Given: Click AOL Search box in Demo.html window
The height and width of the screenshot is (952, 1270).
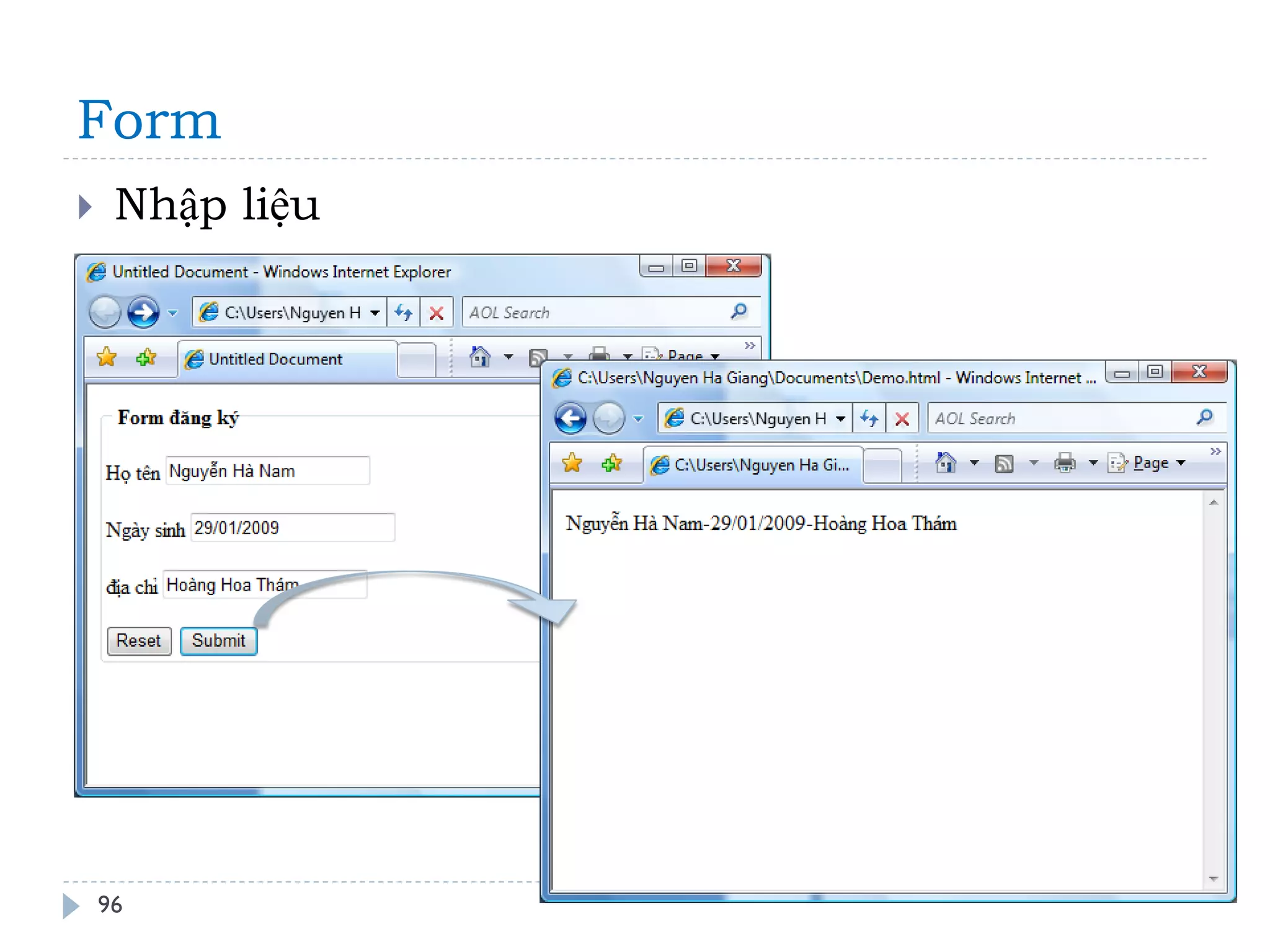Looking at the screenshot, I should pos(1062,418).
